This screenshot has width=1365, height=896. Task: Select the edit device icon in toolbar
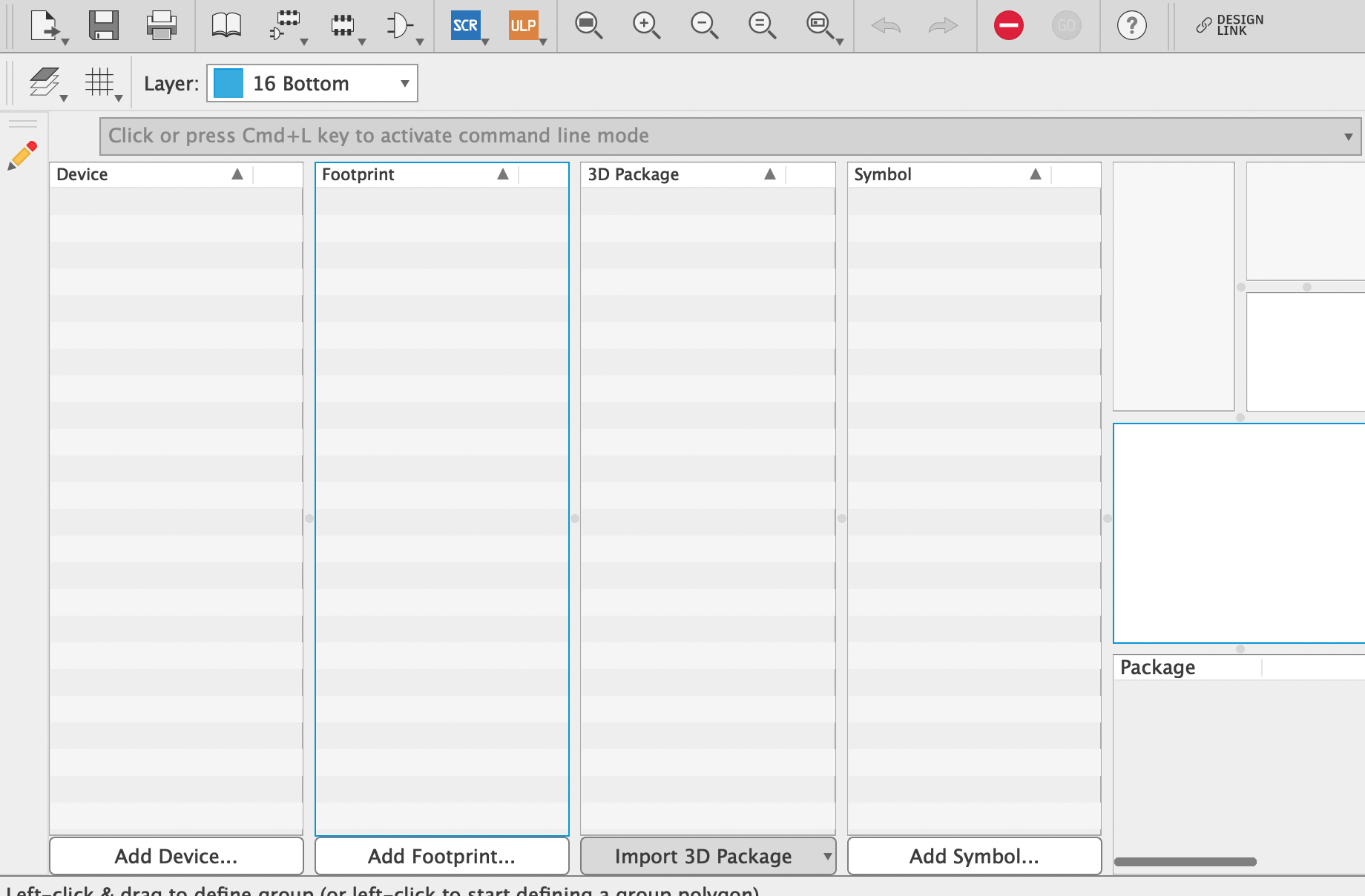pos(284,25)
